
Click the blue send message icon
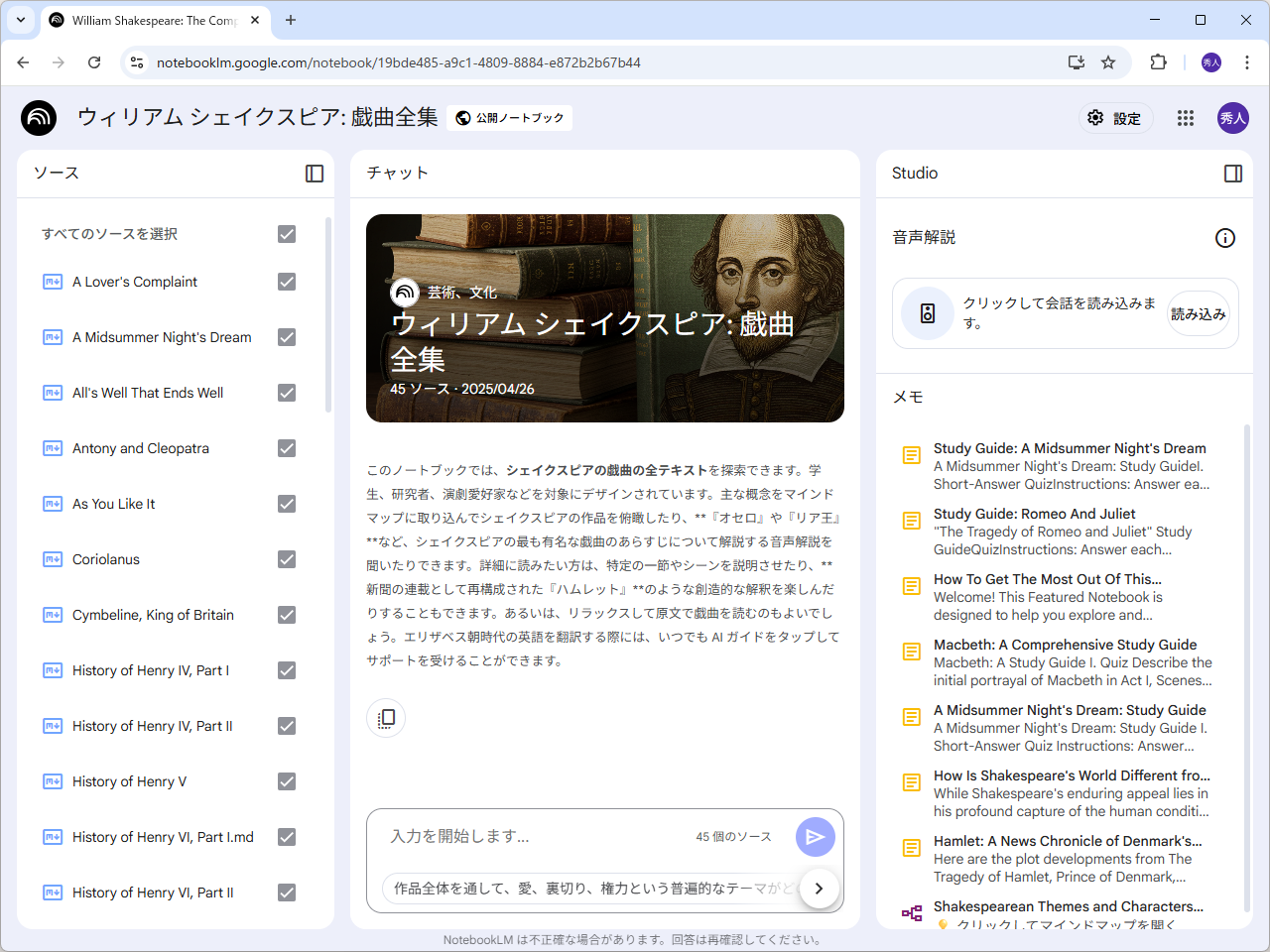coord(815,837)
